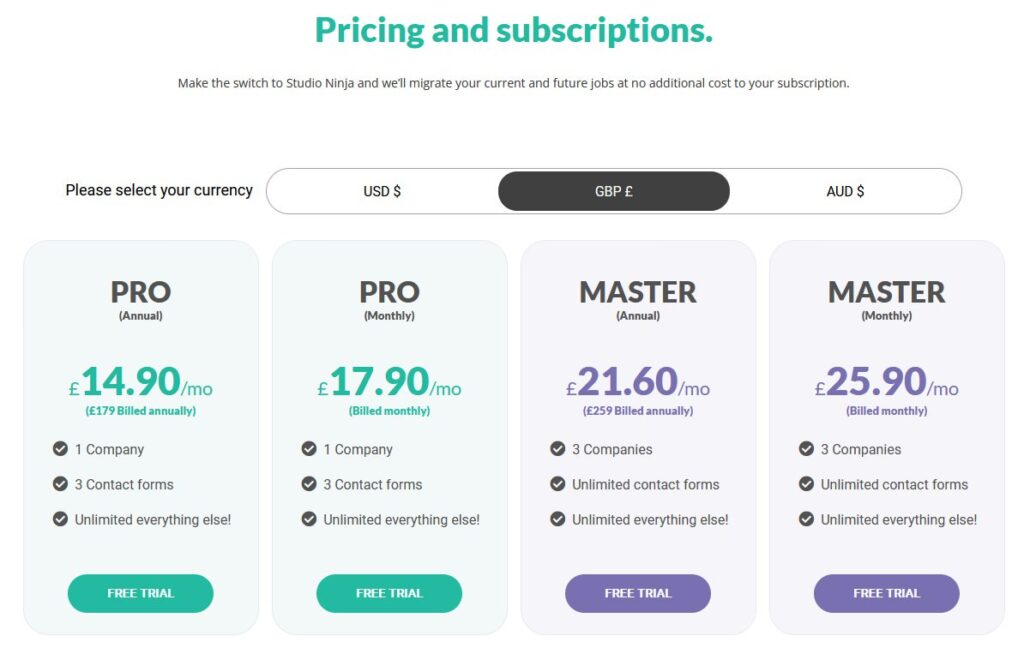Click the Pricing and subscriptions heading
Viewport: 1024px width, 666px height.
coord(514,30)
